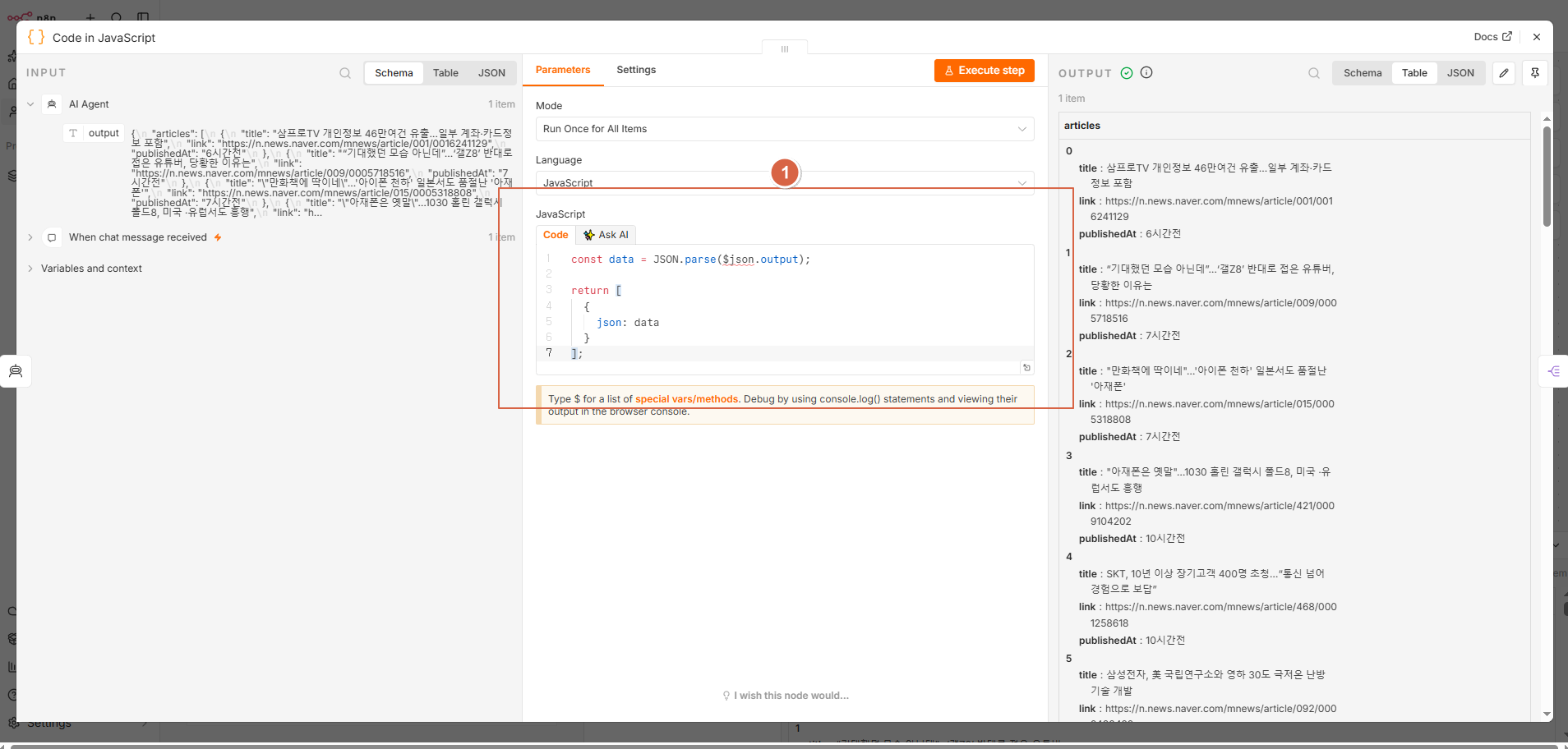Open the Language dropdown
1568x749 pixels.
point(785,182)
